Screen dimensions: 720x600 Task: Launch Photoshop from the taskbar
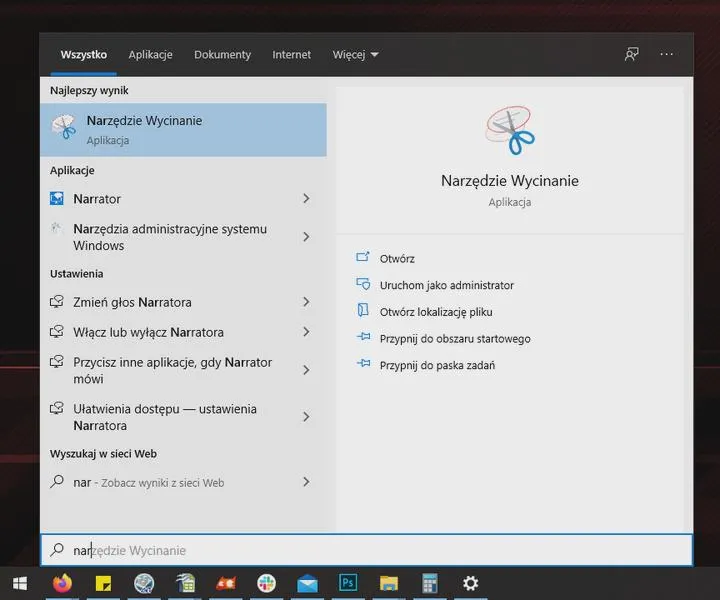tap(348, 583)
